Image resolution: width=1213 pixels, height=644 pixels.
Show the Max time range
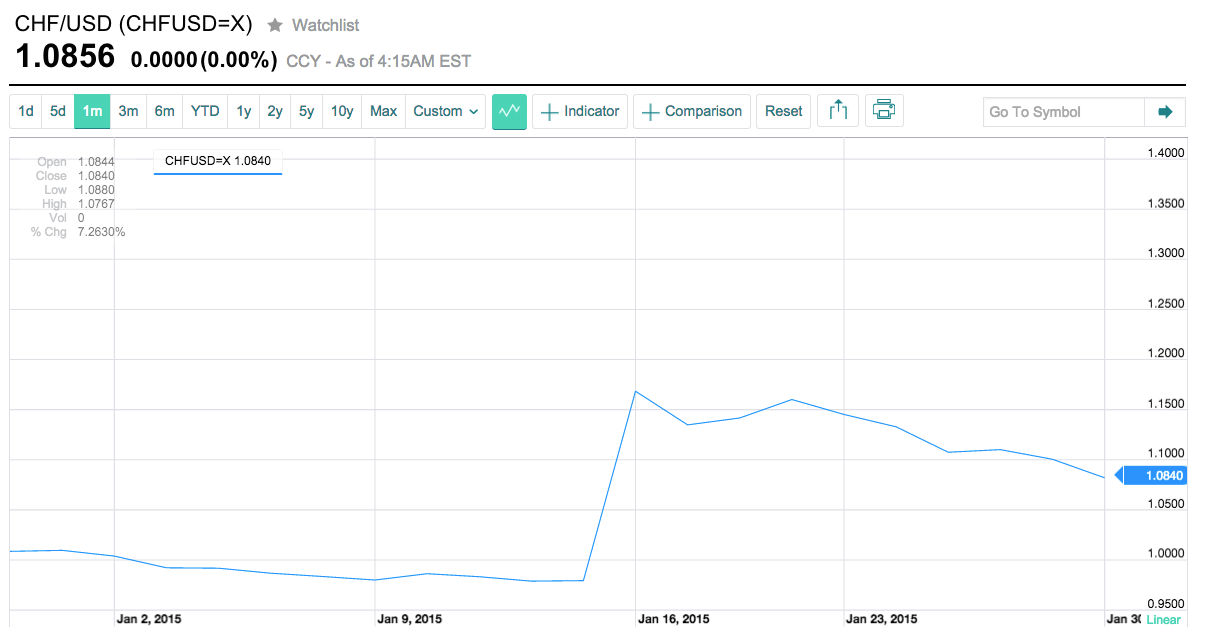click(x=383, y=111)
